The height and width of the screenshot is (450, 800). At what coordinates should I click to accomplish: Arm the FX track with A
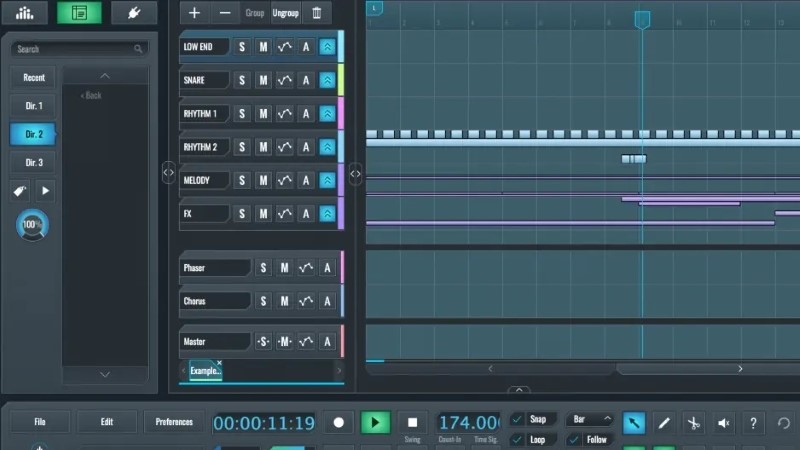[306, 214]
